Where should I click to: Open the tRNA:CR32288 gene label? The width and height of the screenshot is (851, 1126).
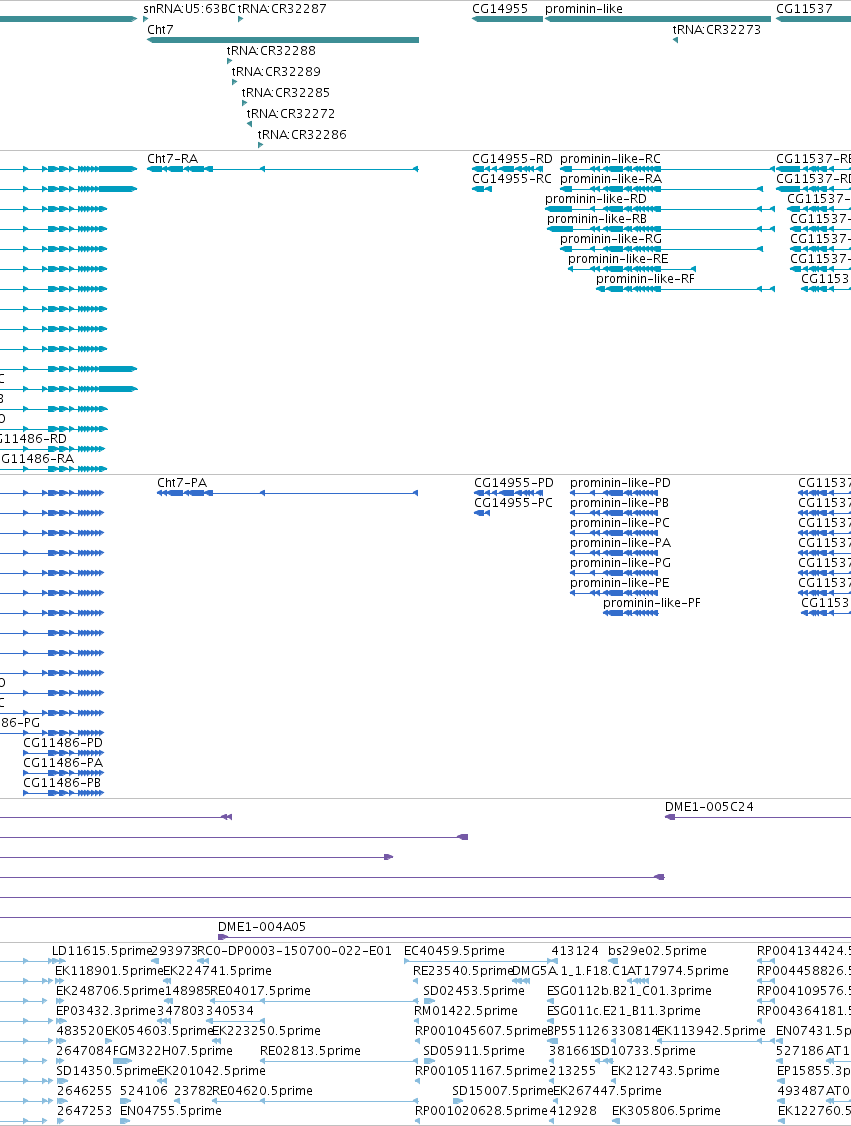point(271,51)
